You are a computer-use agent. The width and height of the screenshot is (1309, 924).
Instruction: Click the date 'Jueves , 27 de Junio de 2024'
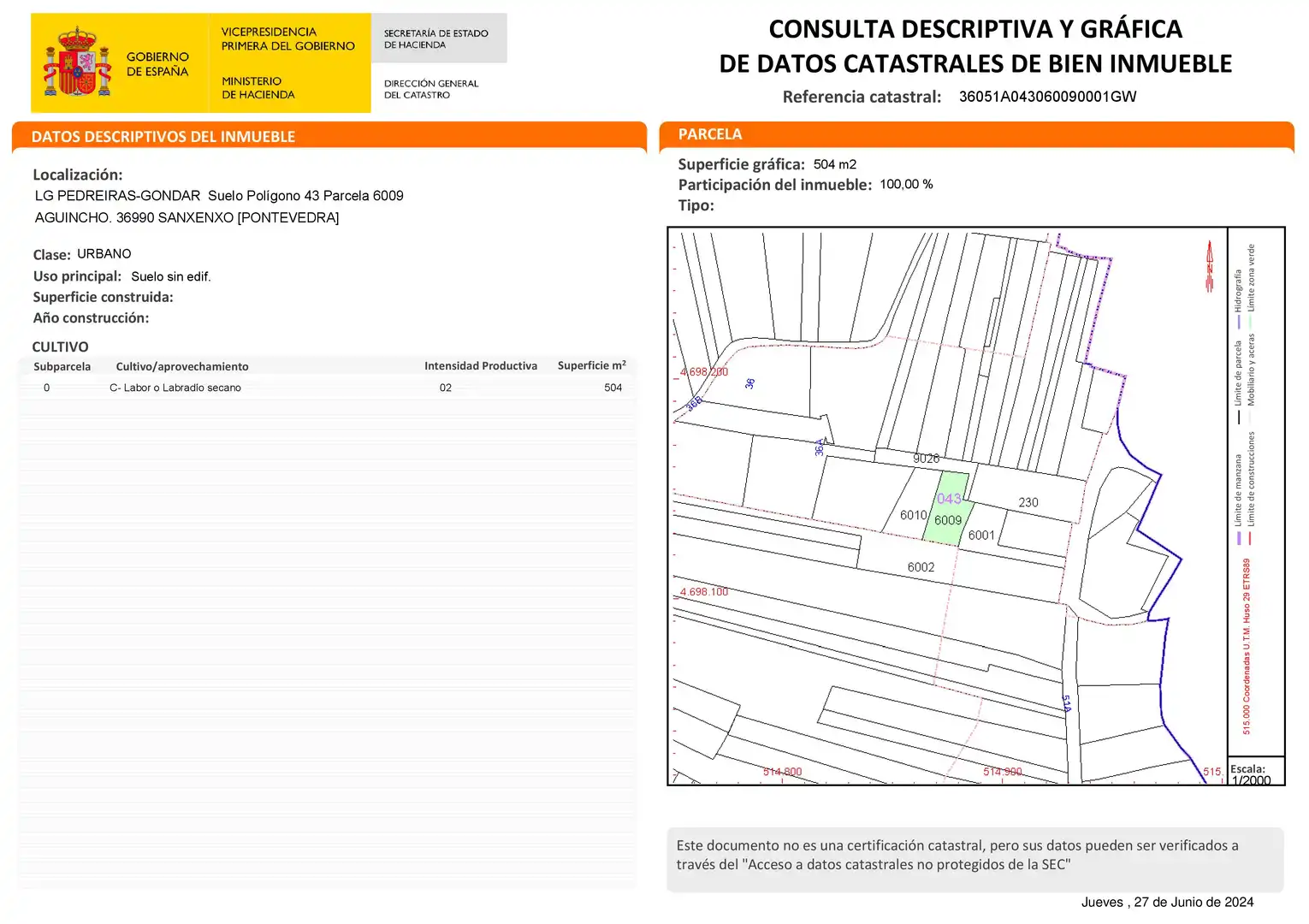click(1167, 902)
